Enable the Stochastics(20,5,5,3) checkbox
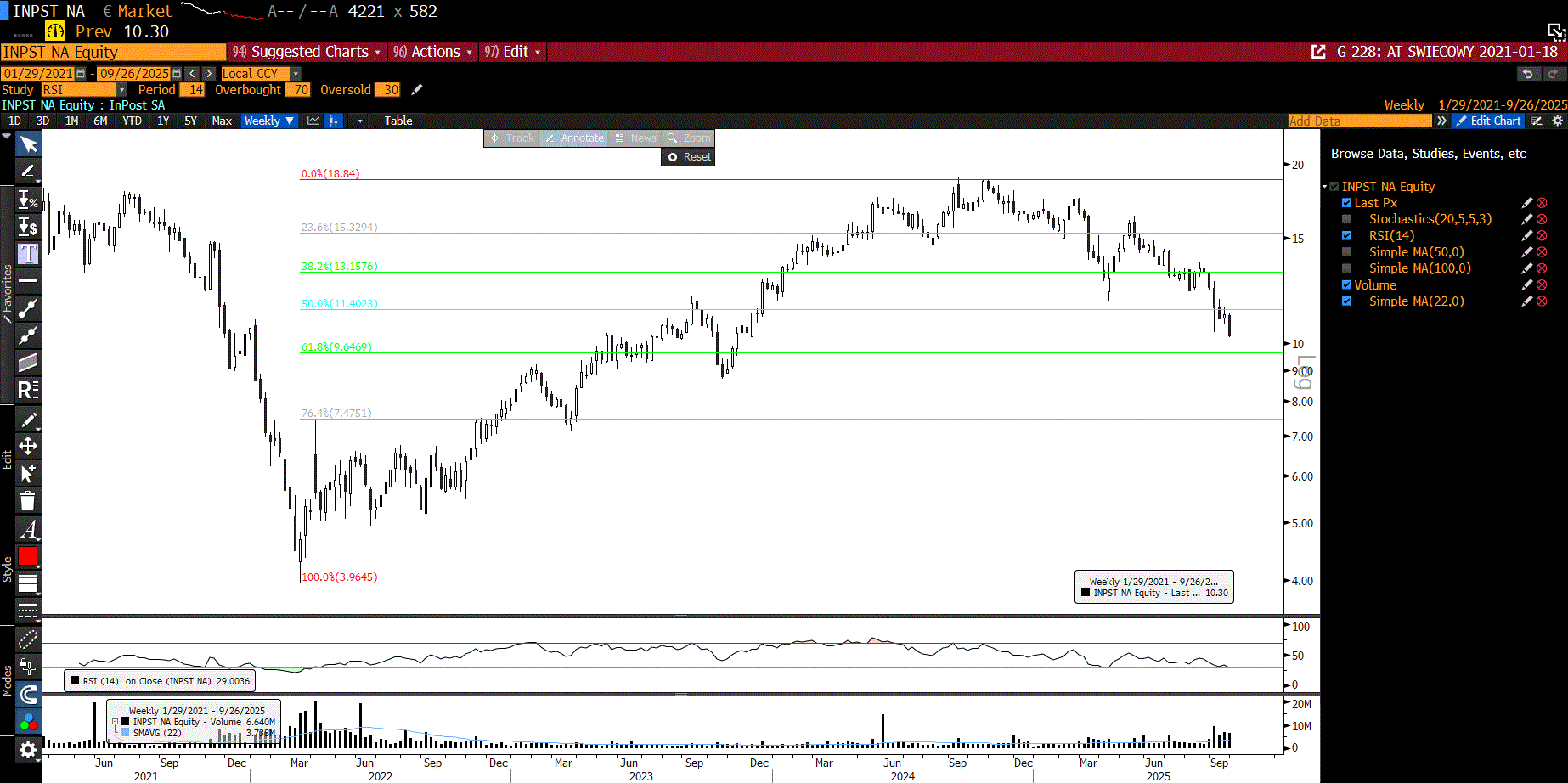Screen dimensions: 1568x783 pyautogui.click(x=1346, y=219)
